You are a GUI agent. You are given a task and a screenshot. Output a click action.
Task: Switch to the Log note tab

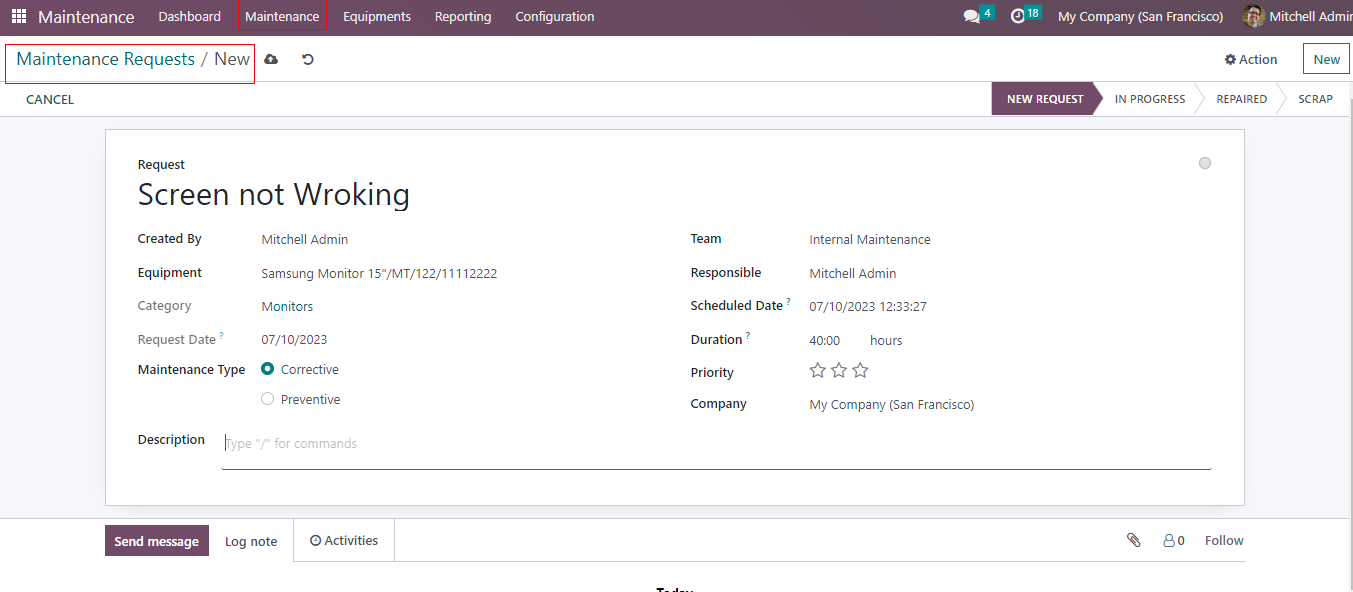251,541
